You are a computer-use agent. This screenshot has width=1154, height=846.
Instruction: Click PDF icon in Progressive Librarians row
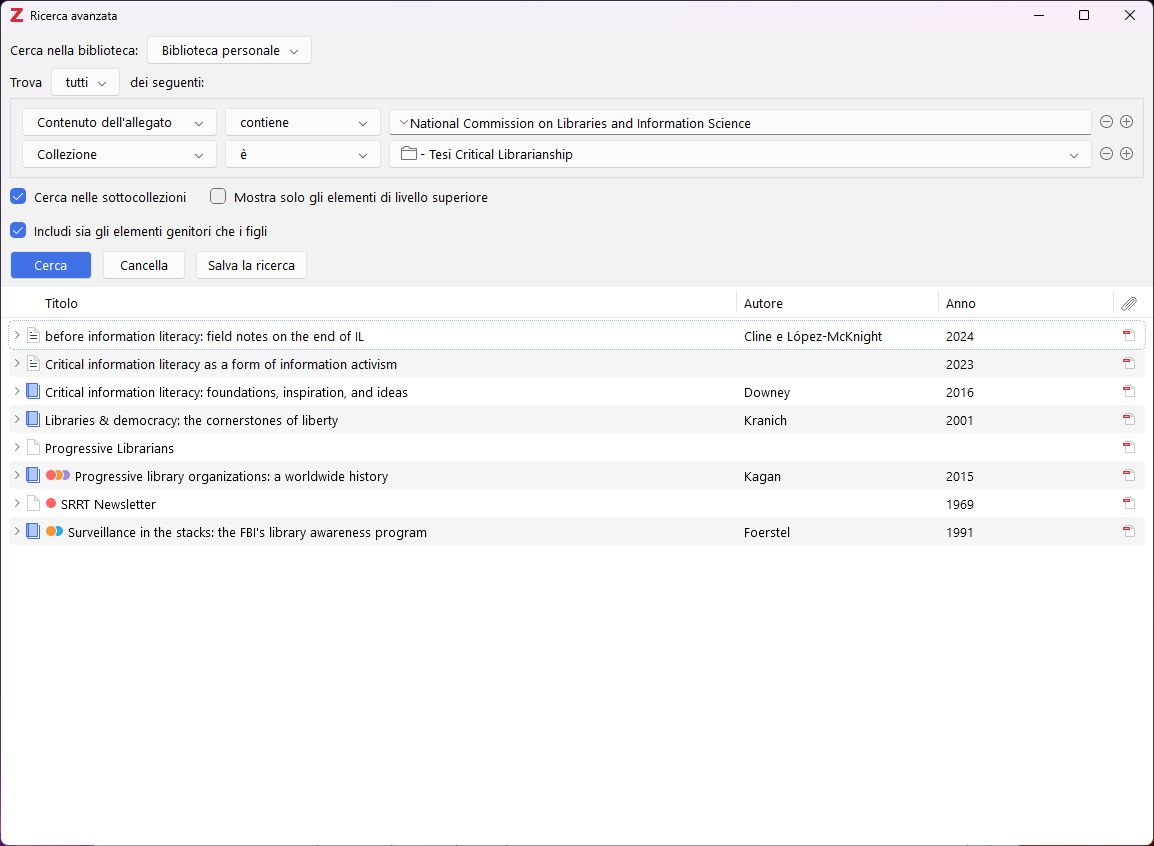(1129, 447)
